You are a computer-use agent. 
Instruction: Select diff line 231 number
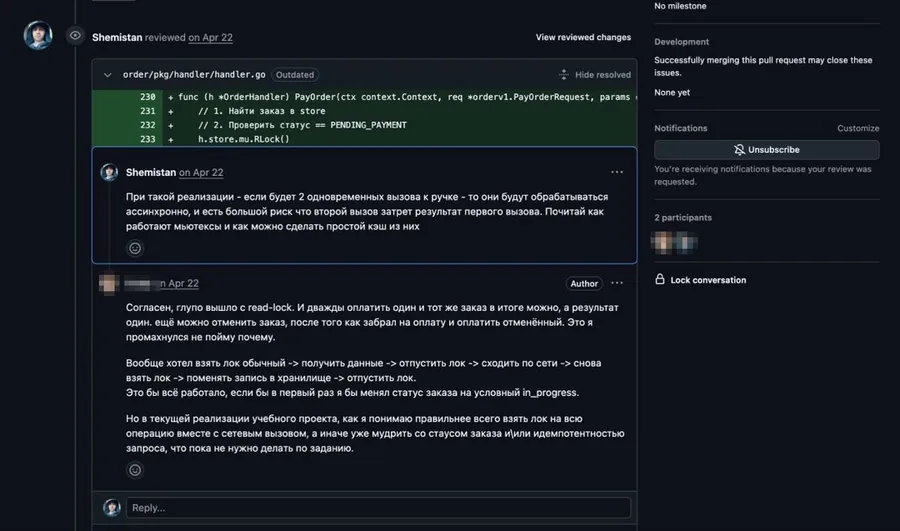pyautogui.click(x=148, y=111)
